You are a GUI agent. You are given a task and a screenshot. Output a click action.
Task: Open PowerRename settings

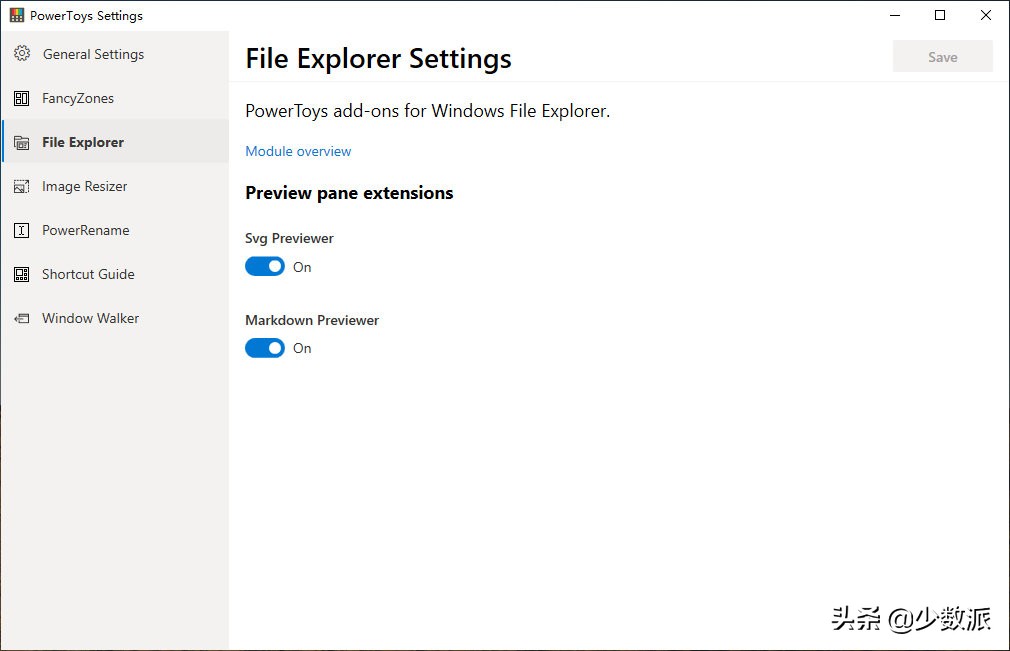coord(116,231)
